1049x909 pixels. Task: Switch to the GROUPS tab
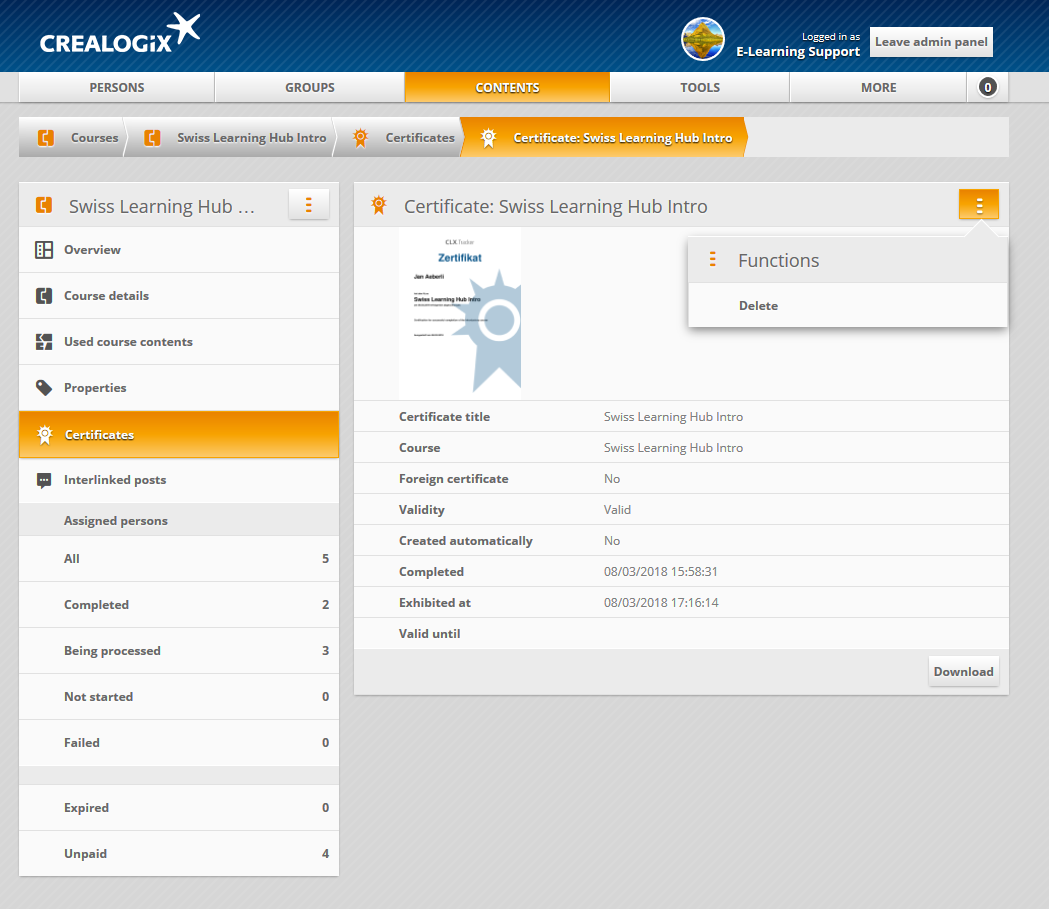(310, 88)
